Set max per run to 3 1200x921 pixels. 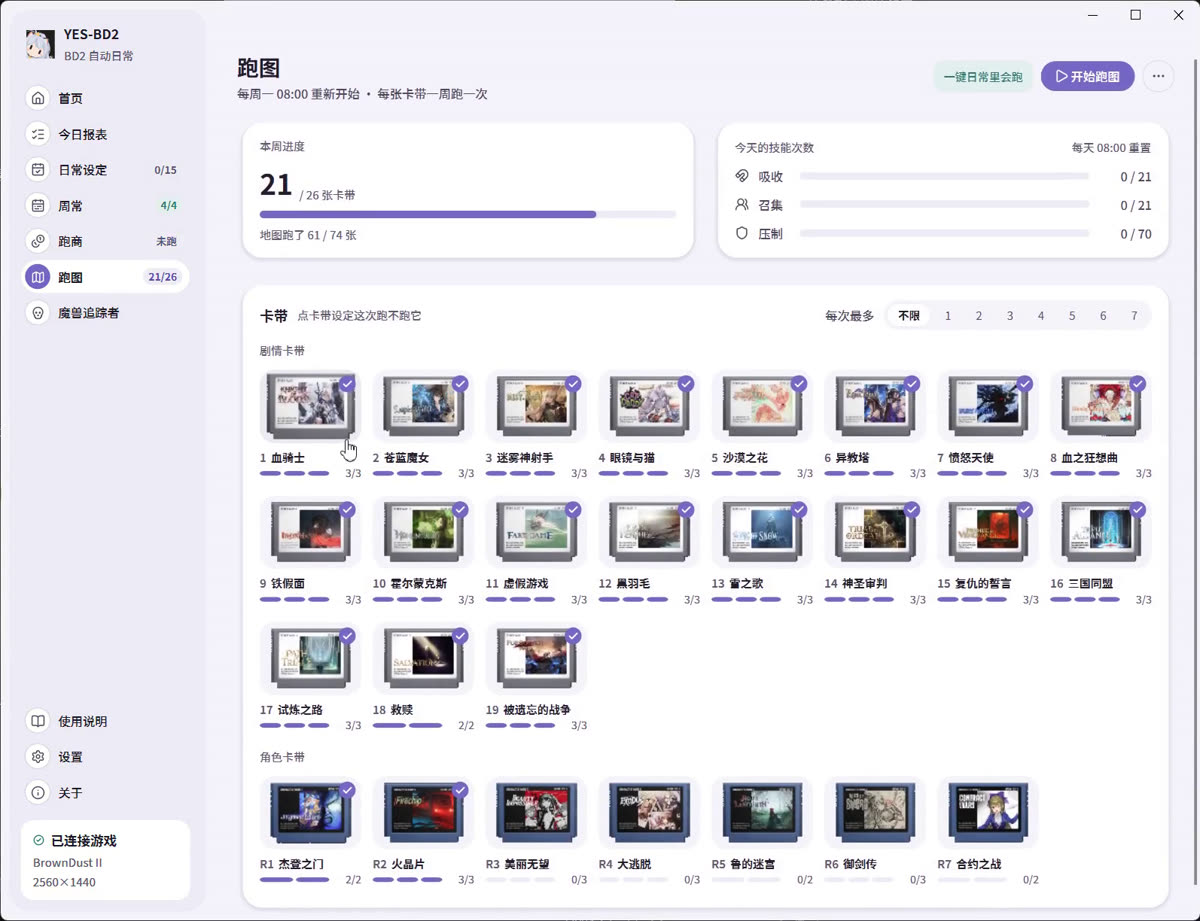click(1010, 316)
